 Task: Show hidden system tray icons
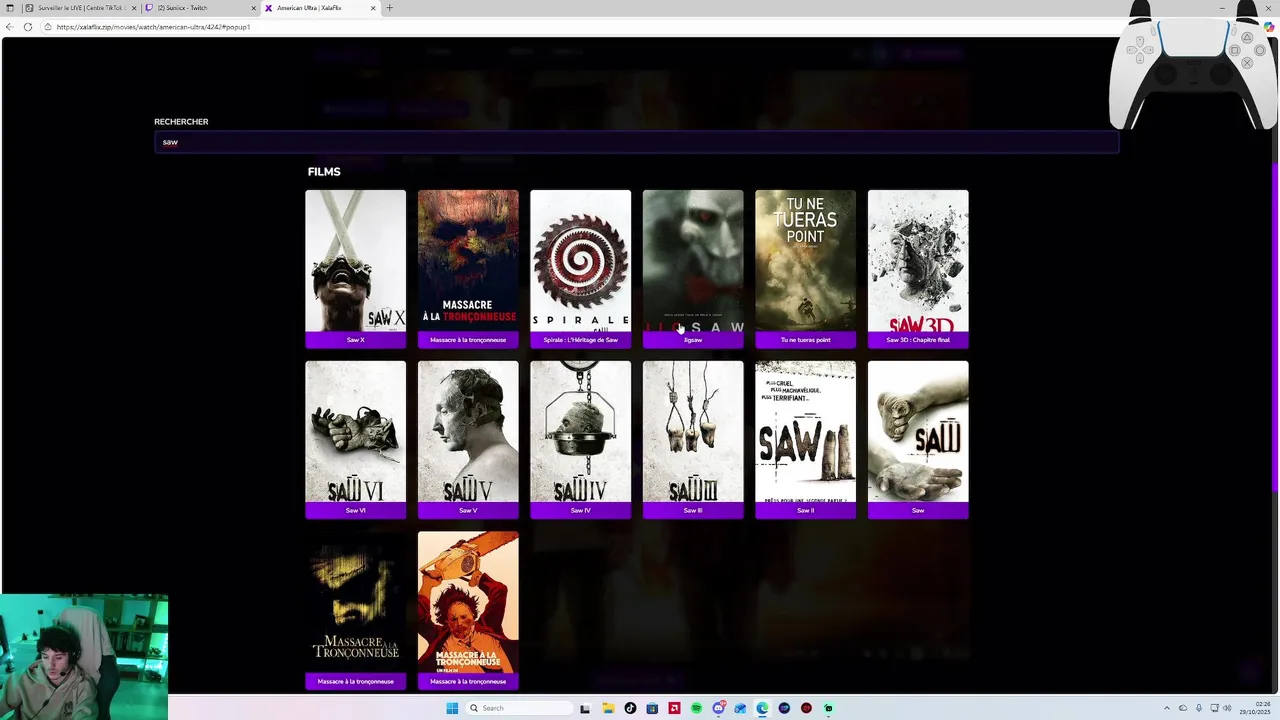point(1166,708)
